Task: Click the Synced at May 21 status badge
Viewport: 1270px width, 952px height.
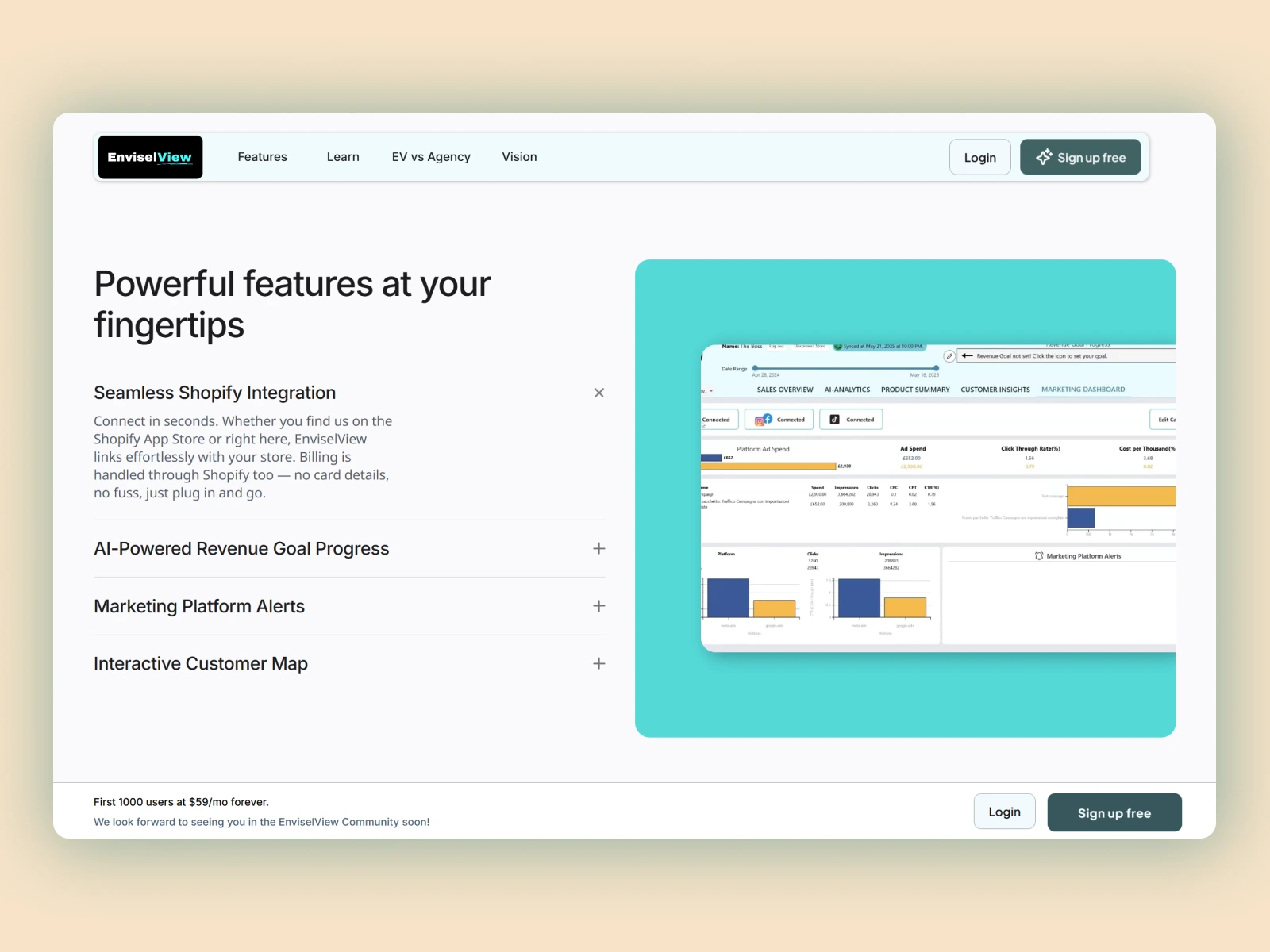Action: pyautogui.click(x=879, y=347)
